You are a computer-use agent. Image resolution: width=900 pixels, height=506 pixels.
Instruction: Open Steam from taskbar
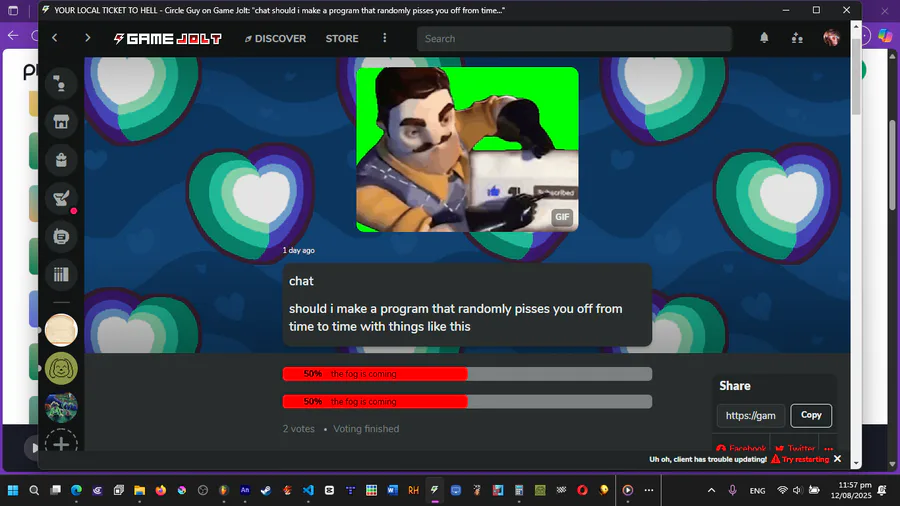coord(266,490)
